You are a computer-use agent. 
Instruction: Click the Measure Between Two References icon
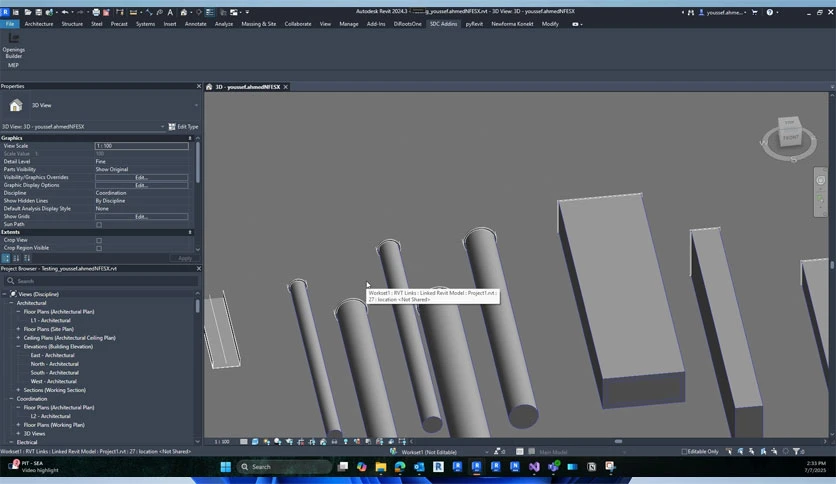click(x=133, y=12)
